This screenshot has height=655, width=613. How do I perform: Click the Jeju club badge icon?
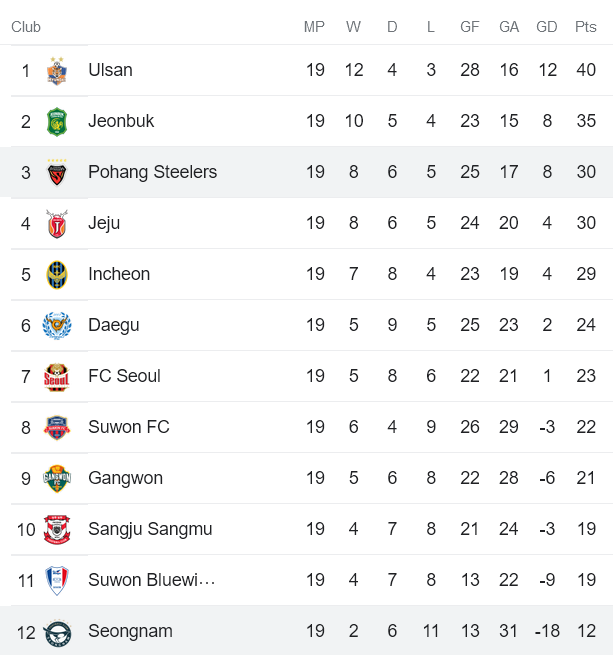(57, 224)
